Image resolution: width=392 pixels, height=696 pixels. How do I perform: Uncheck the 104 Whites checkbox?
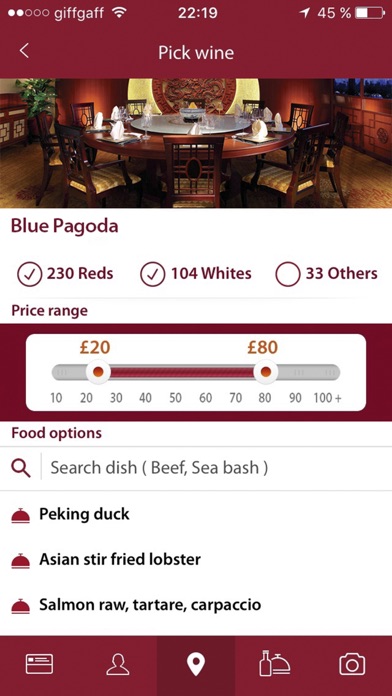[x=153, y=274]
